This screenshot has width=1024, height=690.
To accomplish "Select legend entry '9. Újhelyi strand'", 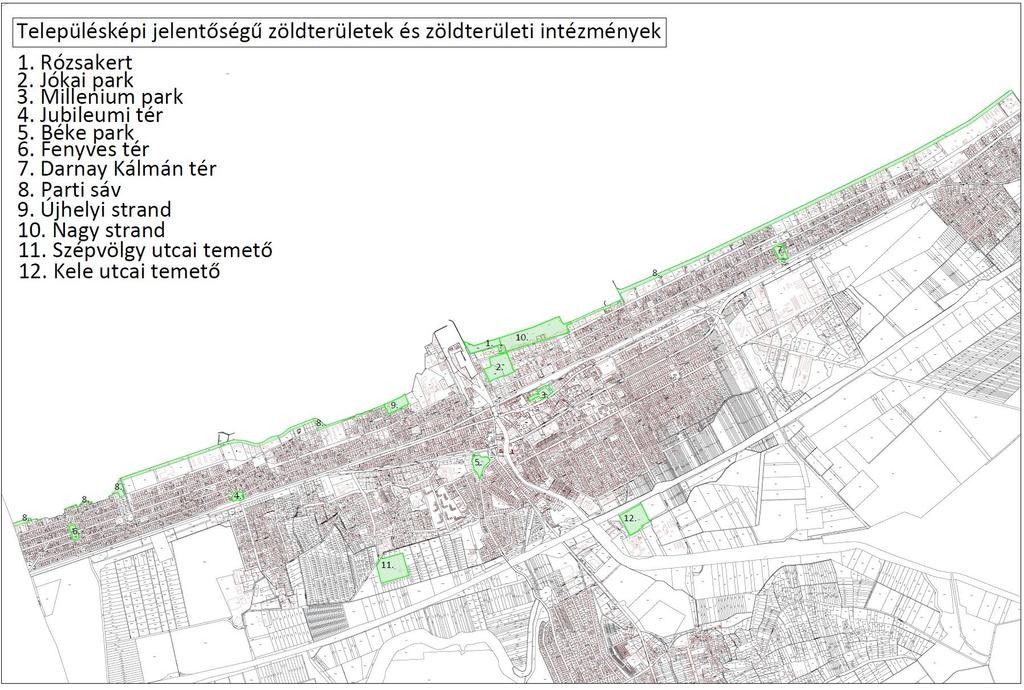I will tap(95, 210).
